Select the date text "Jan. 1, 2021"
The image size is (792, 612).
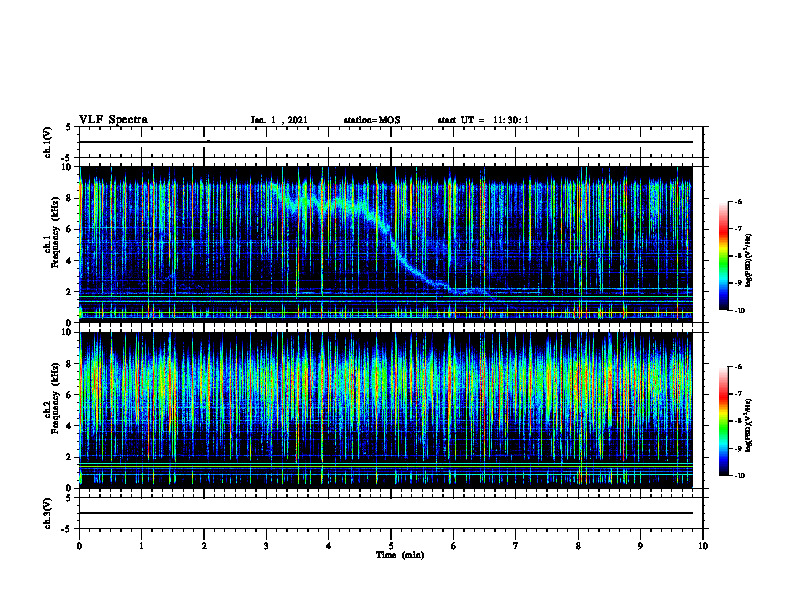point(279,120)
